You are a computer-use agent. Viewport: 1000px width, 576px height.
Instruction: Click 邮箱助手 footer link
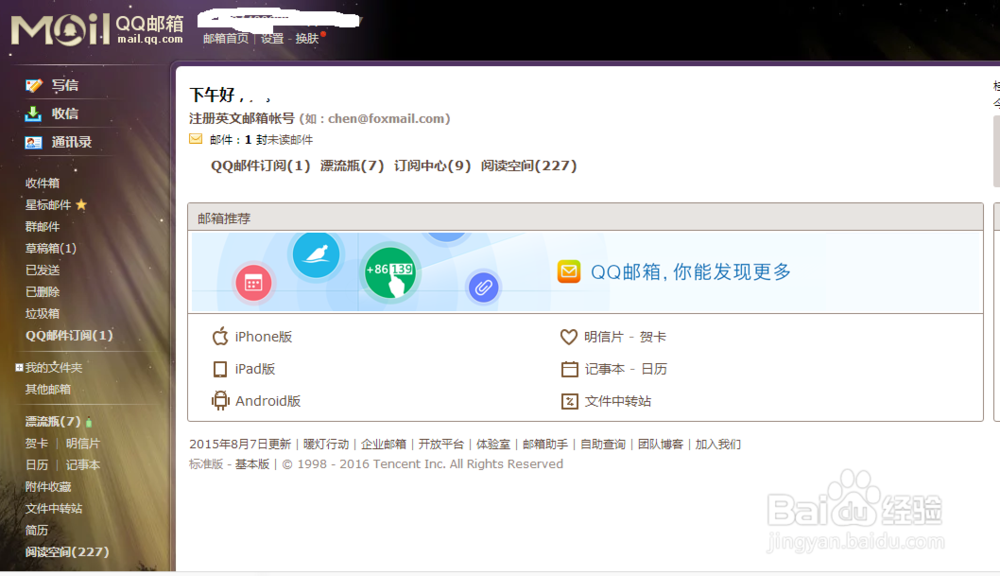point(545,444)
